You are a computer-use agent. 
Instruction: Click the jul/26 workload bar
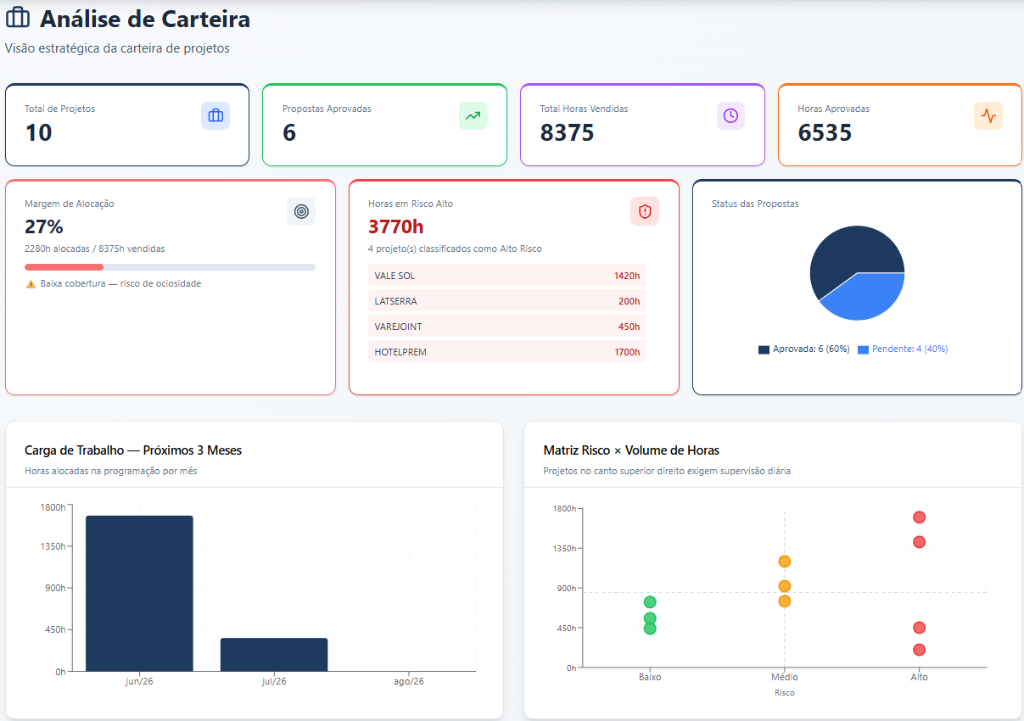tap(274, 654)
